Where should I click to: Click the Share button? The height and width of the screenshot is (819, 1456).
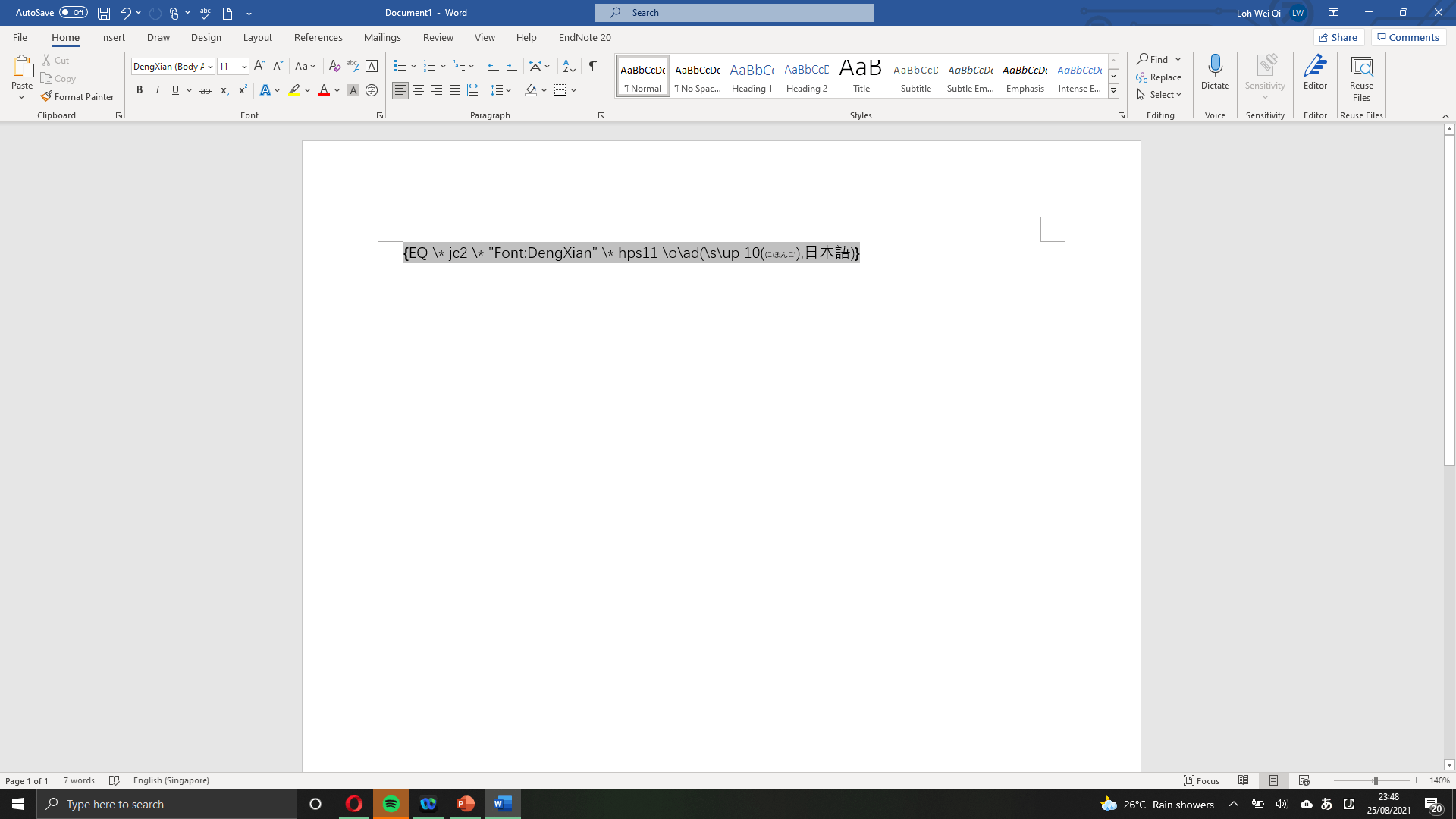1339,37
